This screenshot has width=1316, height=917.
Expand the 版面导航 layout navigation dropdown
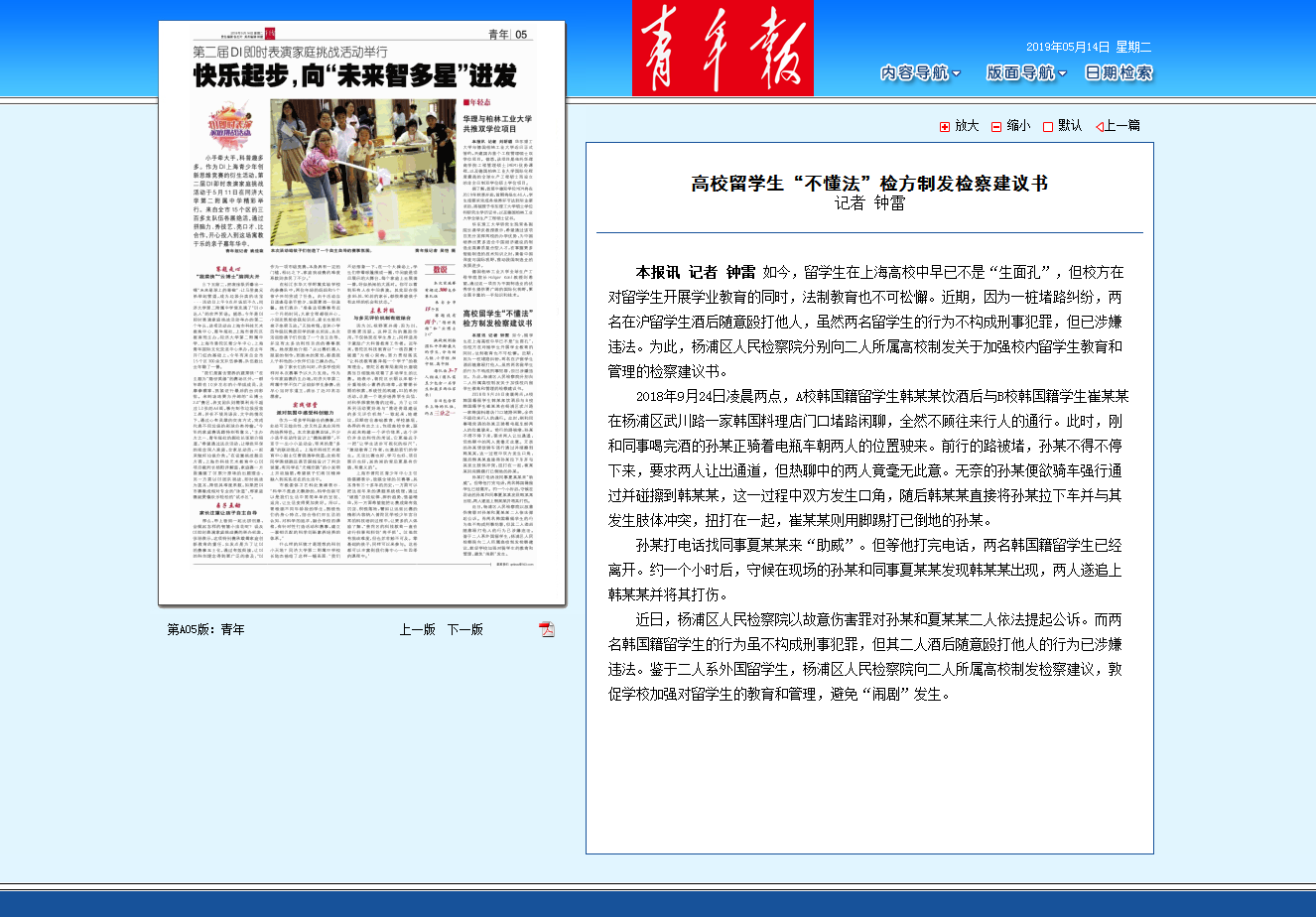pyautogui.click(x=1022, y=72)
